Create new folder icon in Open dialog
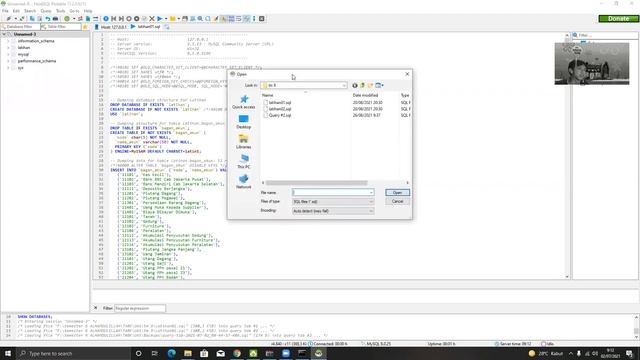The image size is (640, 360). click(x=370, y=85)
